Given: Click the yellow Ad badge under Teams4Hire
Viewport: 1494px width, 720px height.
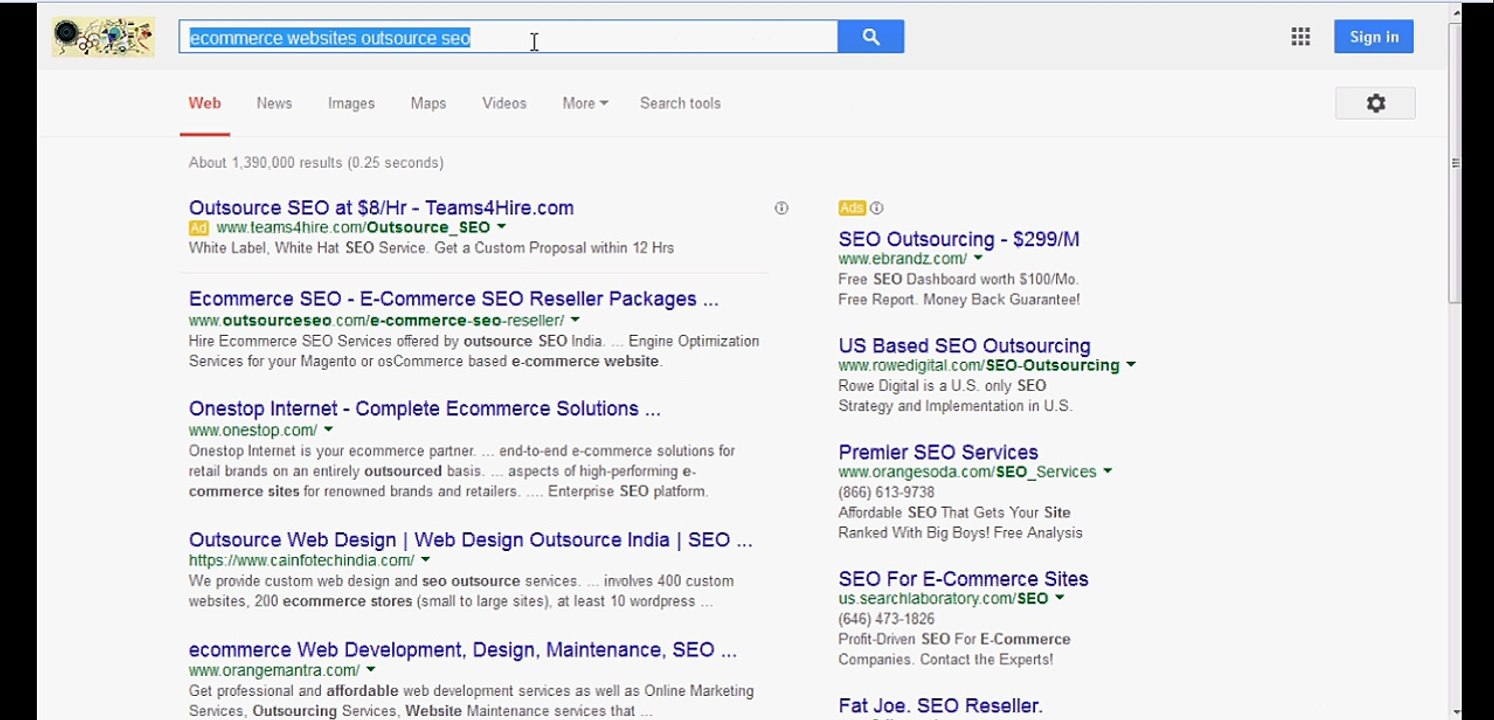Looking at the screenshot, I should pos(199,228).
